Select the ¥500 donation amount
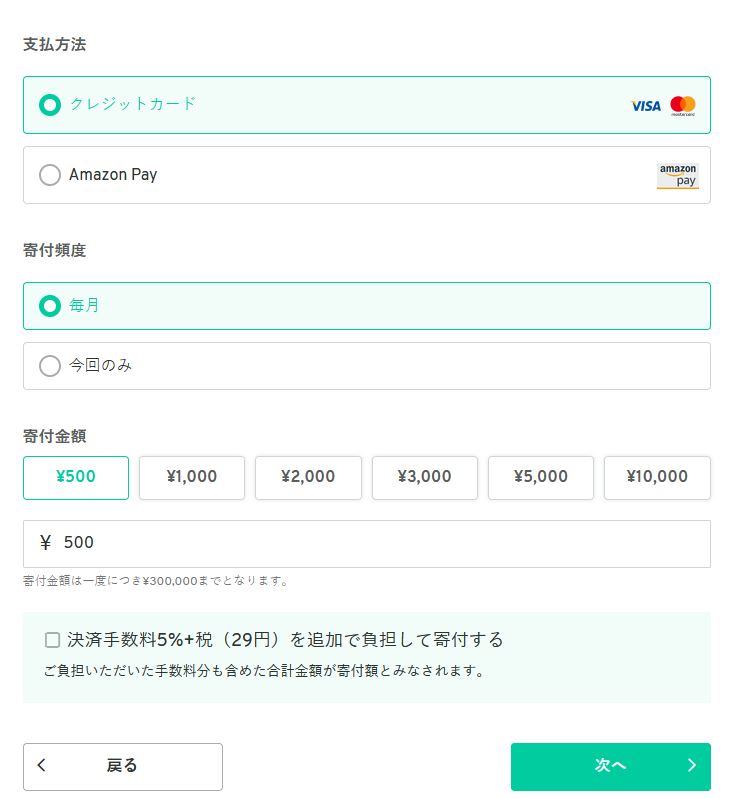743x798 pixels. tap(76, 477)
